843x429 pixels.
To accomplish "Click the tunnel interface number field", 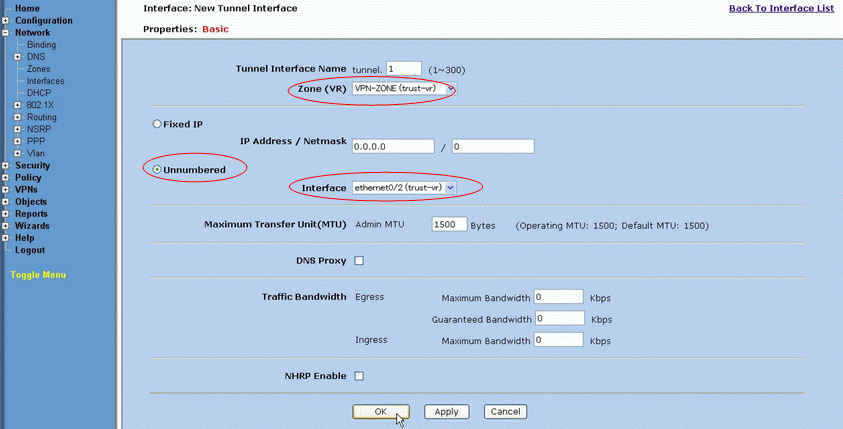I will [x=404, y=69].
